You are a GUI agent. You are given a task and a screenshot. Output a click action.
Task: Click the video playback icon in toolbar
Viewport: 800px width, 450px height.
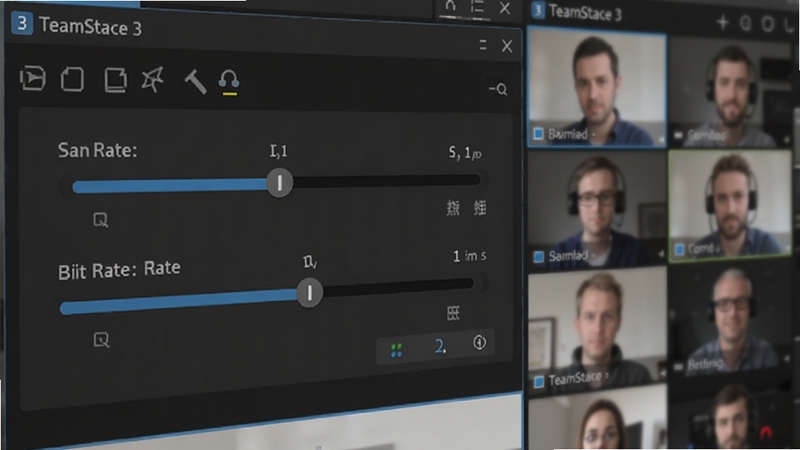(33, 79)
